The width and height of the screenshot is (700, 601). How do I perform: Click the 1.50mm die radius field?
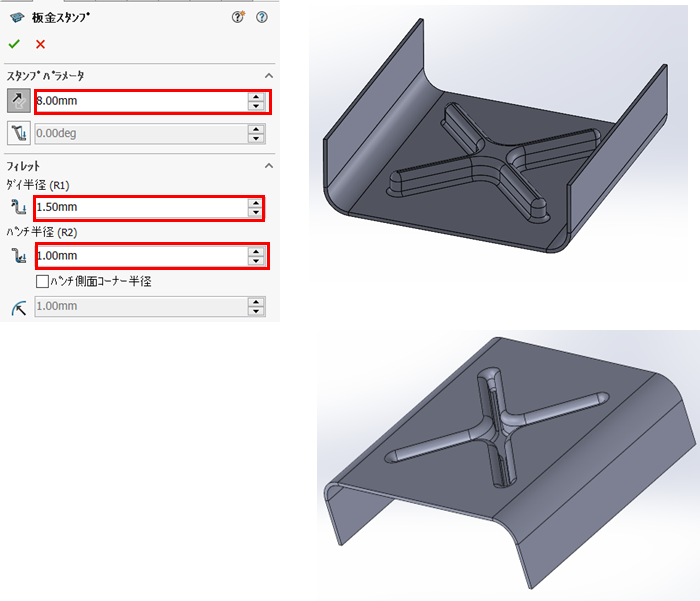tap(140, 207)
